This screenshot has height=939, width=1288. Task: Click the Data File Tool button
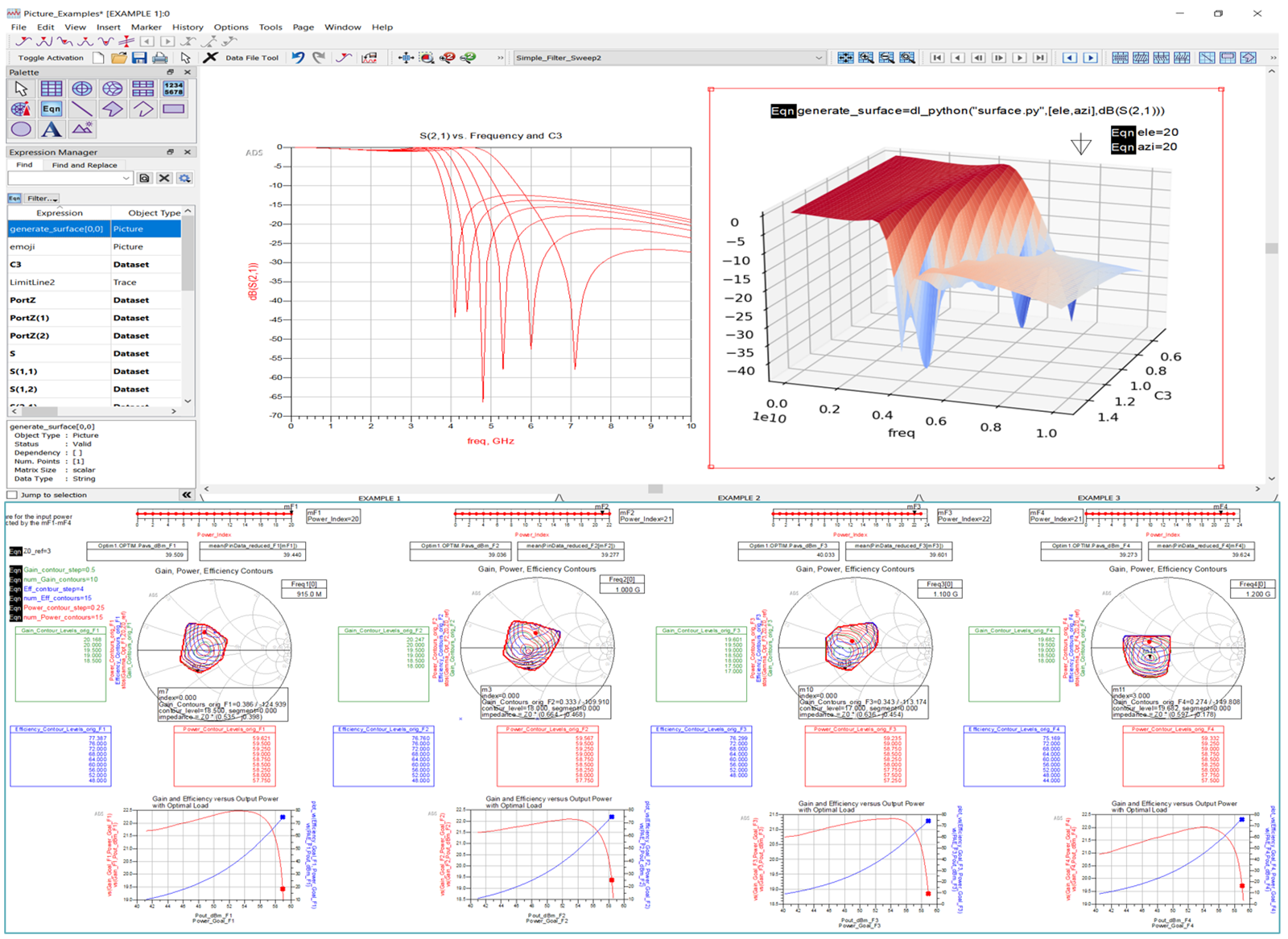coord(251,58)
